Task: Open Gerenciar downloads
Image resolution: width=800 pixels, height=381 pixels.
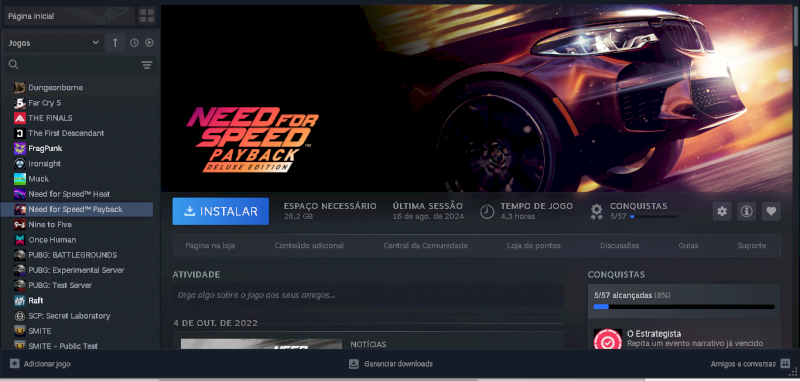Action: coord(398,364)
